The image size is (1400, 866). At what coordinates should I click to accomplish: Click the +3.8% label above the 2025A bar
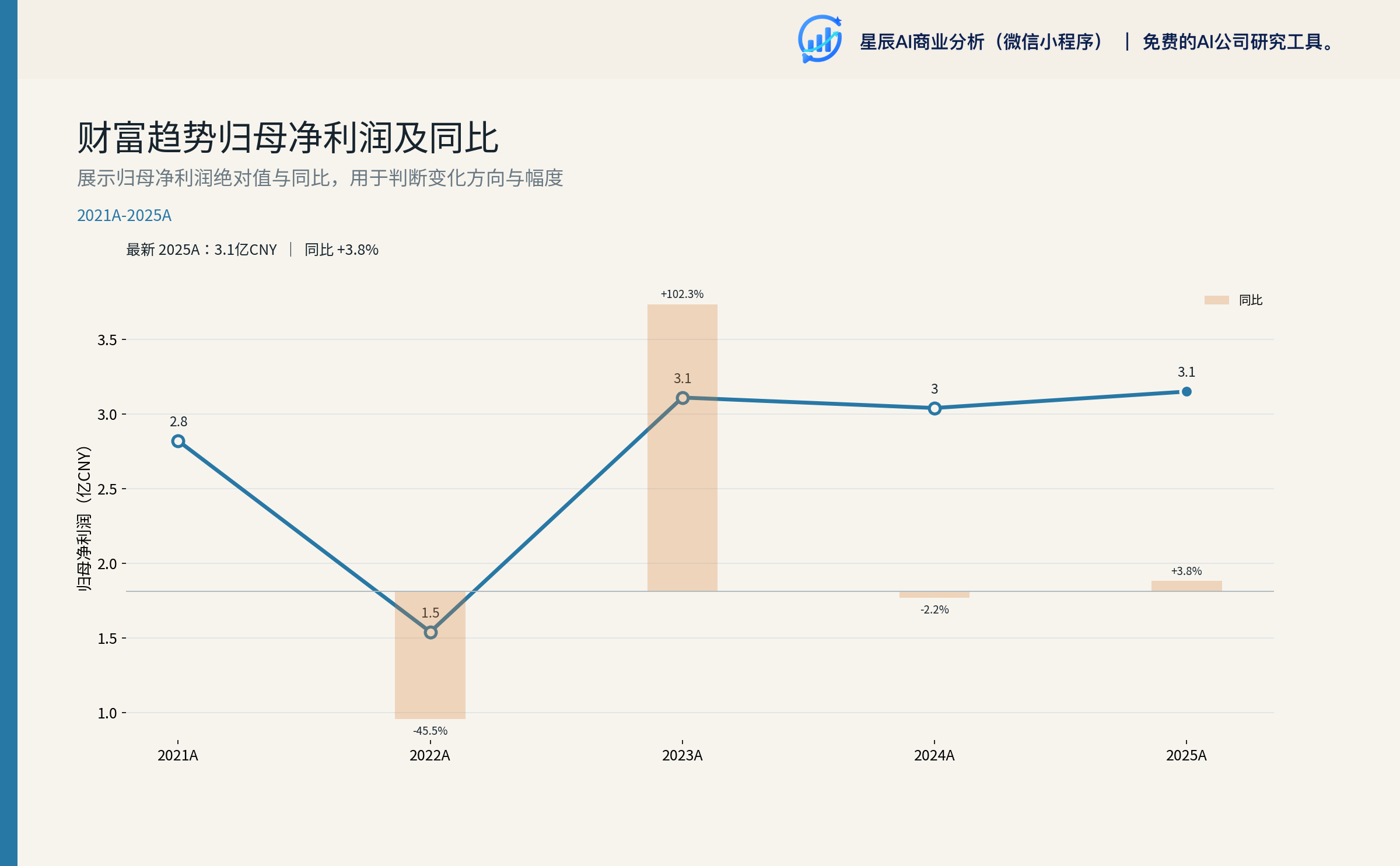pyautogui.click(x=1186, y=571)
